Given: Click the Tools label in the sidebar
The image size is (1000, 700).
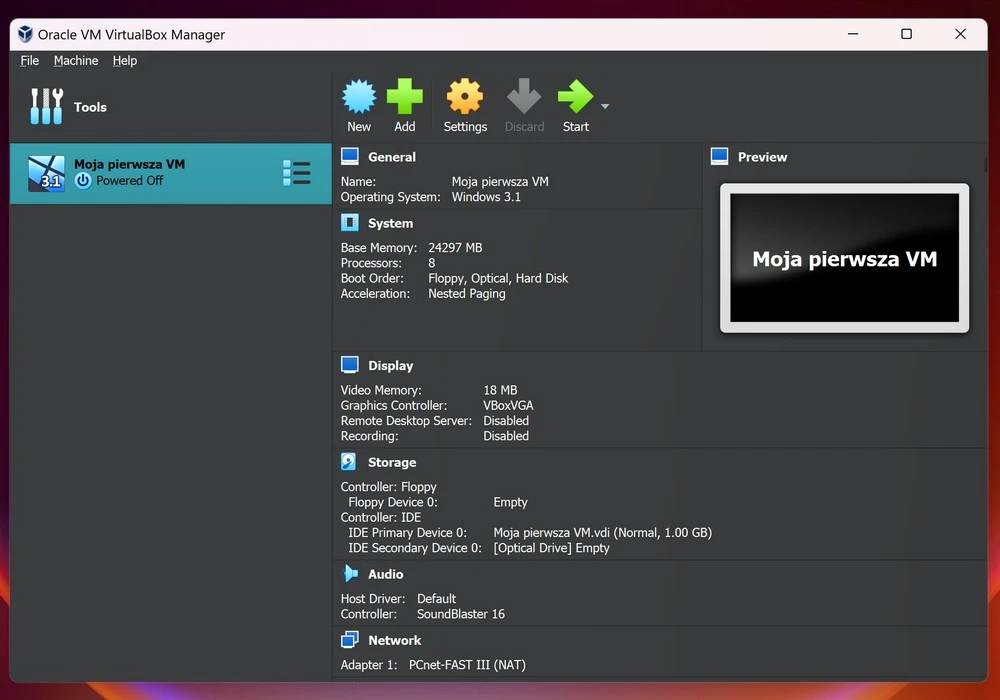Looking at the screenshot, I should click(90, 107).
